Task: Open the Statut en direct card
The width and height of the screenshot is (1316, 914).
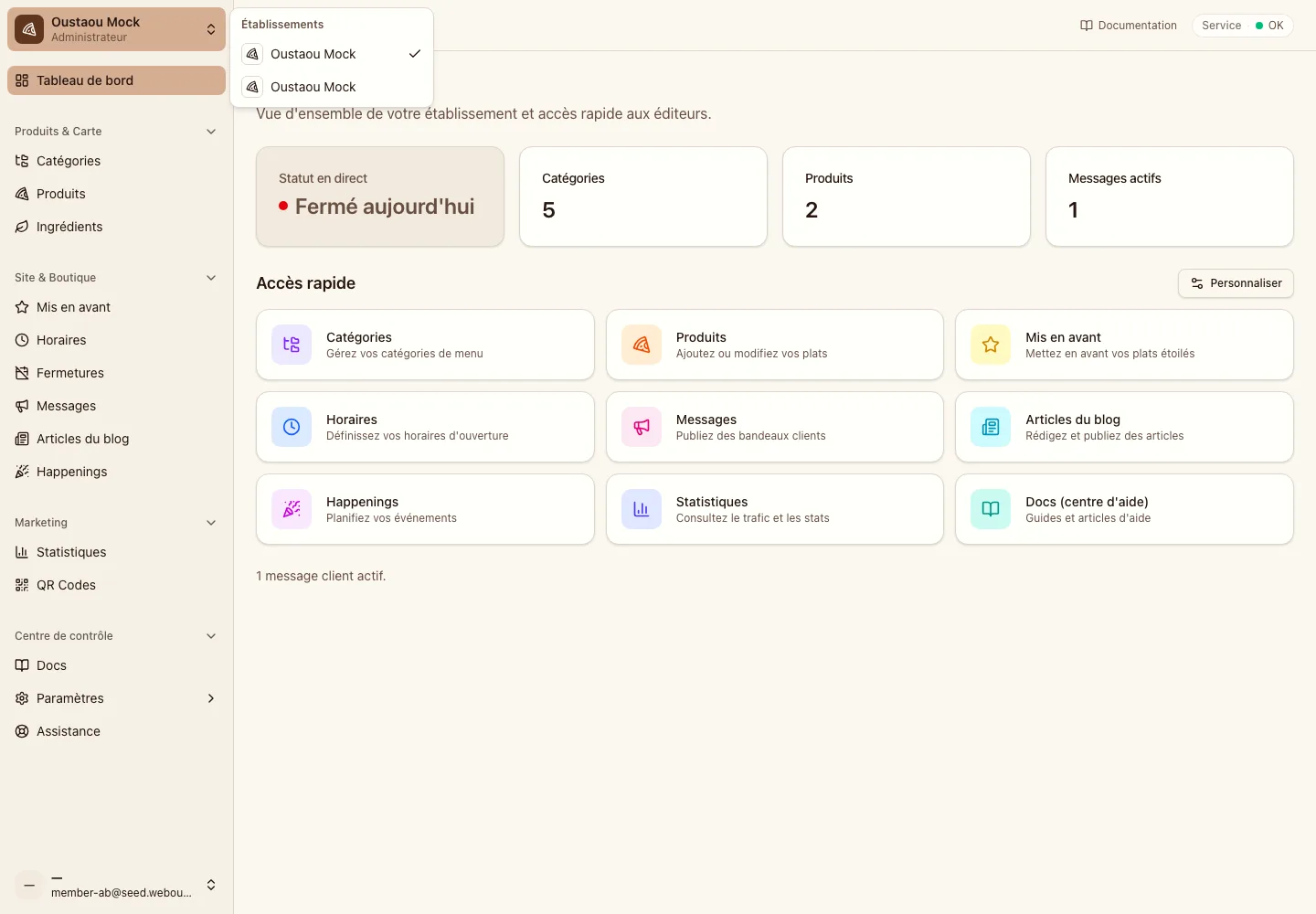Action: (x=380, y=197)
